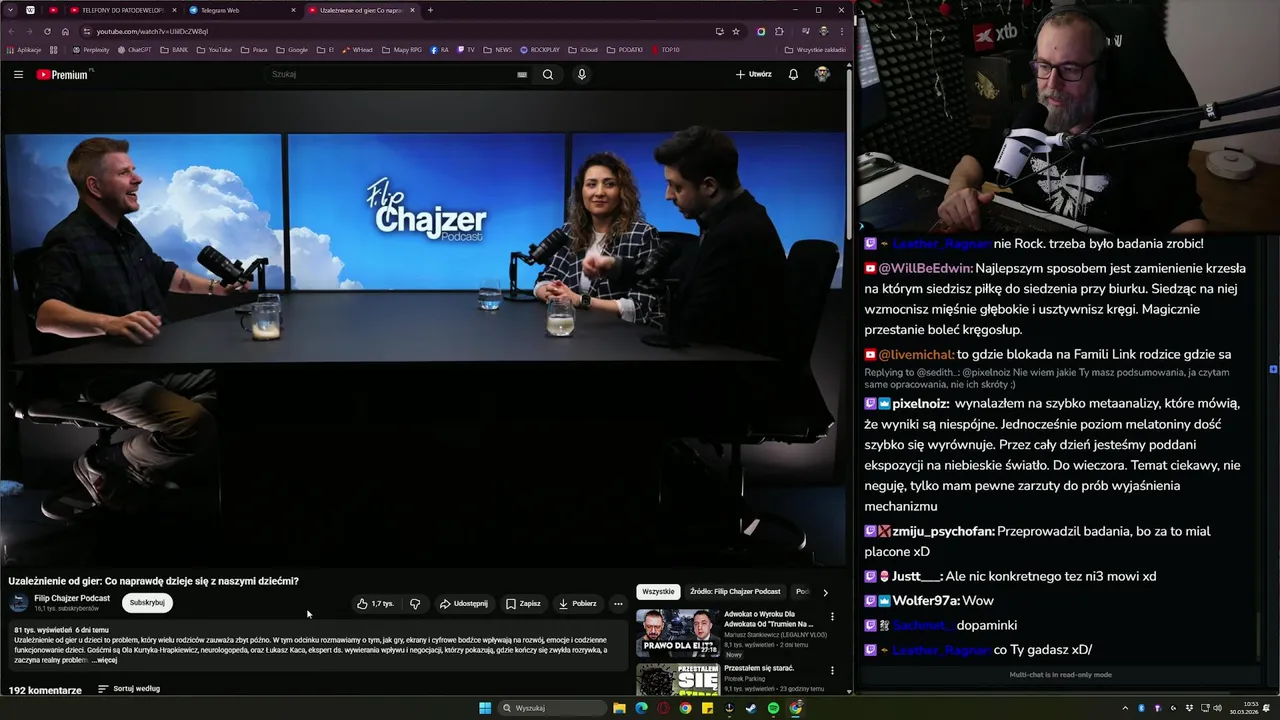Image resolution: width=1280 pixels, height=720 pixels.
Task: Open Spotify from the taskbar
Action: pyautogui.click(x=773, y=708)
